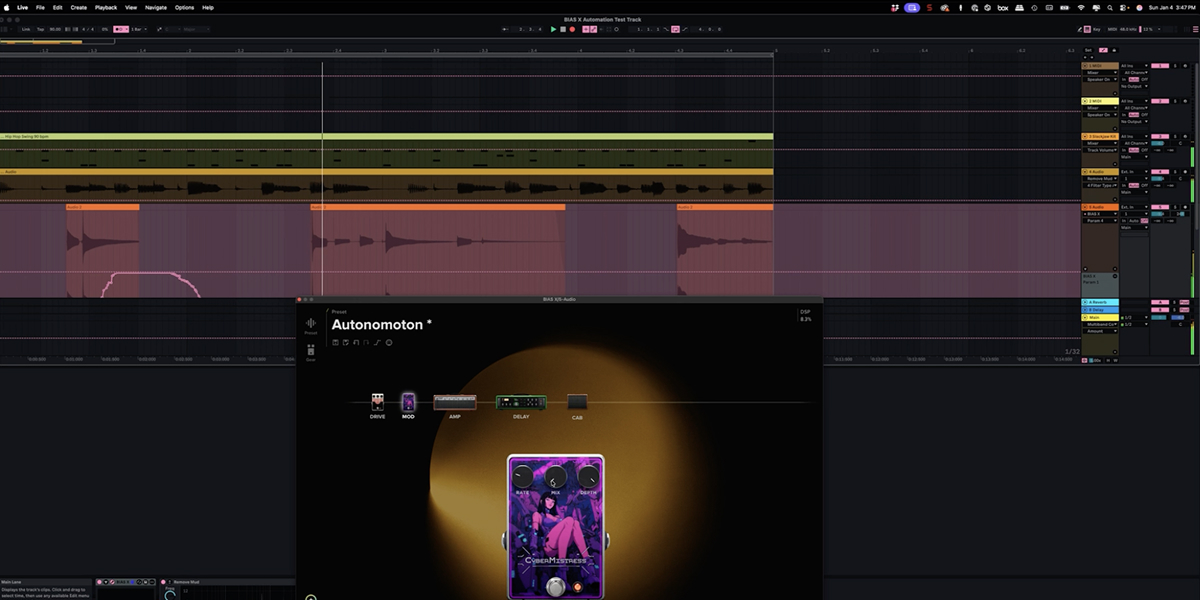Open the Preset panel in BIAS X
The width and height of the screenshot is (1200, 600).
point(311,324)
